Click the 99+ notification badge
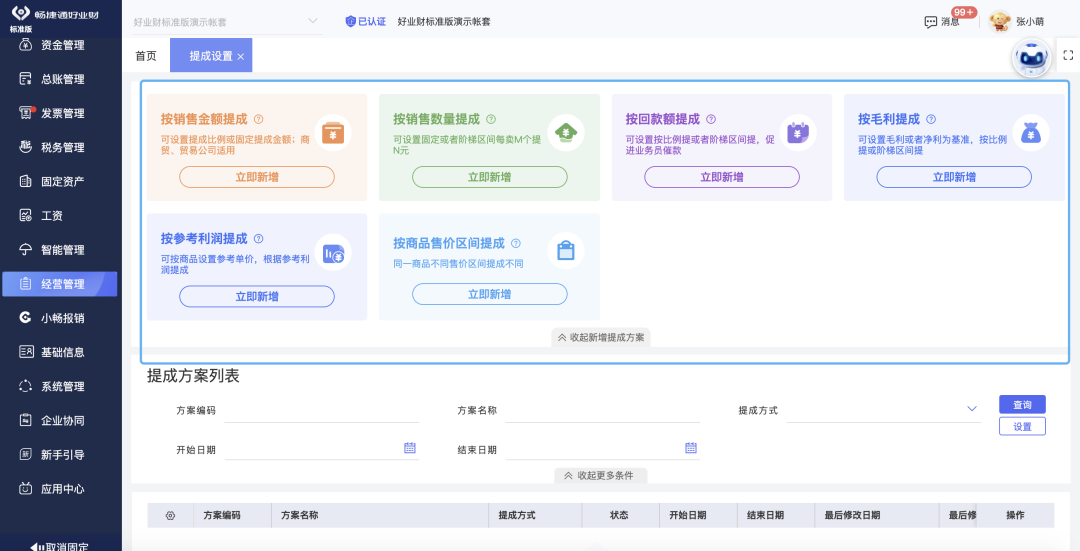Image resolution: width=1080 pixels, height=551 pixels. click(x=964, y=12)
